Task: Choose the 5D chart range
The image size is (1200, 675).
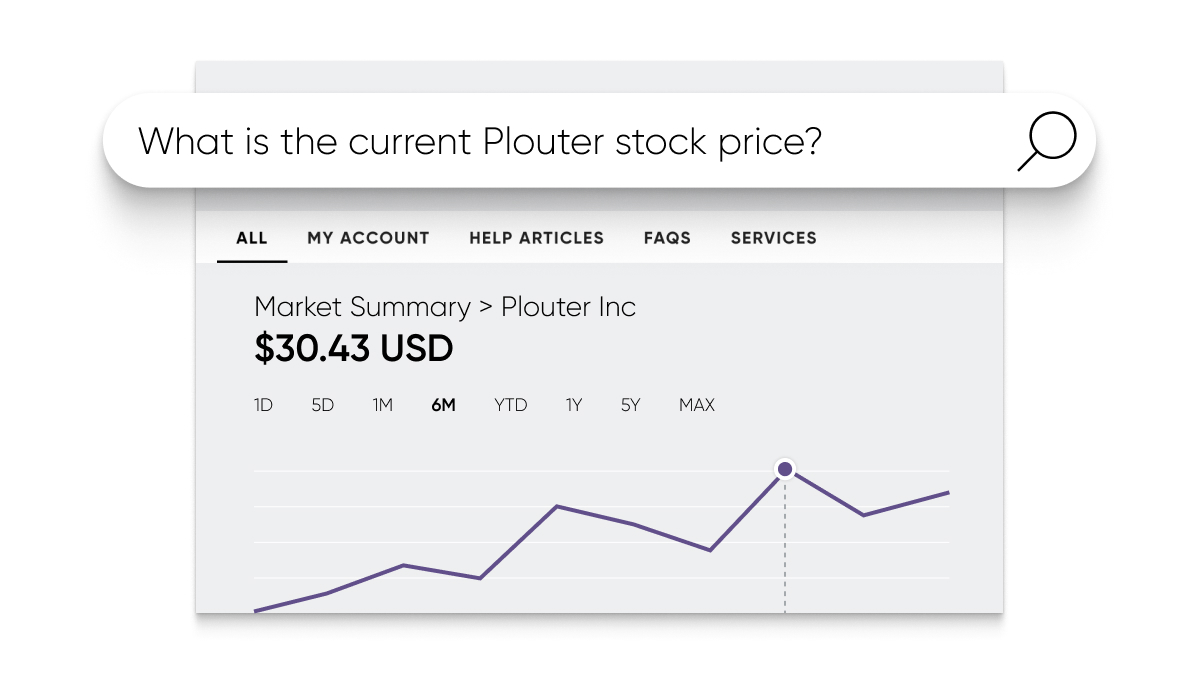Action: click(x=323, y=405)
